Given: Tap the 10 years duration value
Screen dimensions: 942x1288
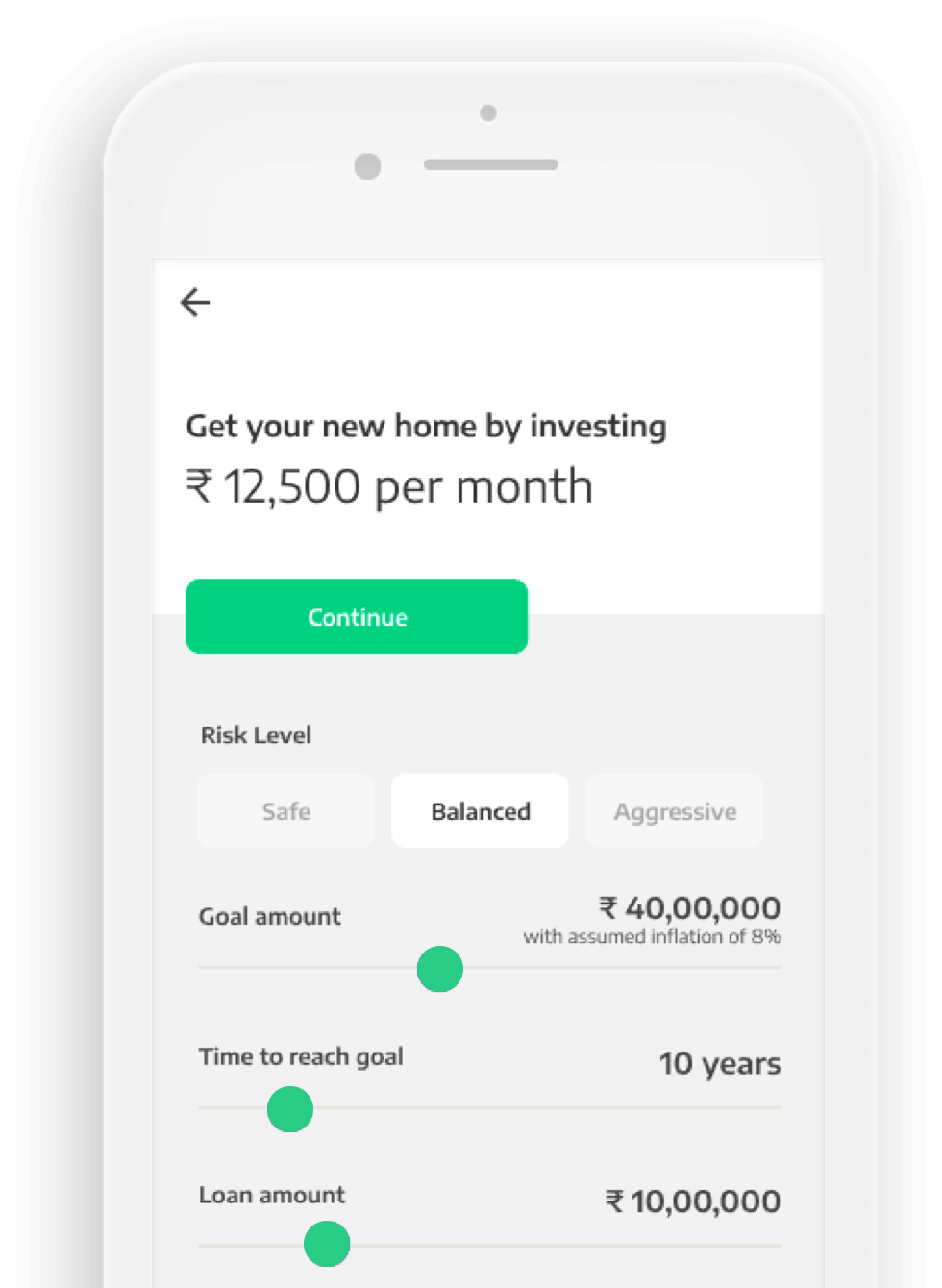Looking at the screenshot, I should click(719, 1064).
